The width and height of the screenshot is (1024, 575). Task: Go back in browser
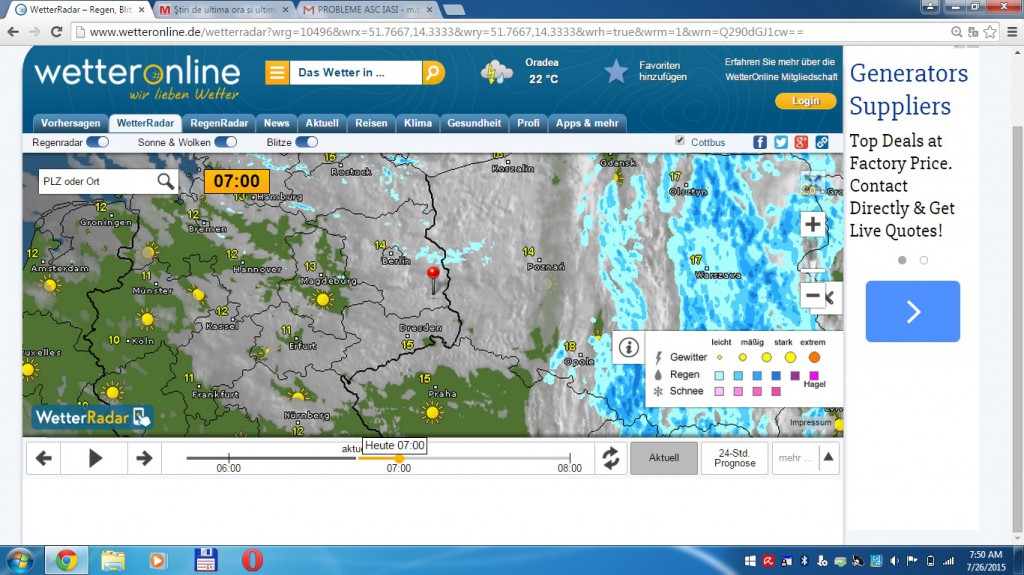(x=13, y=31)
